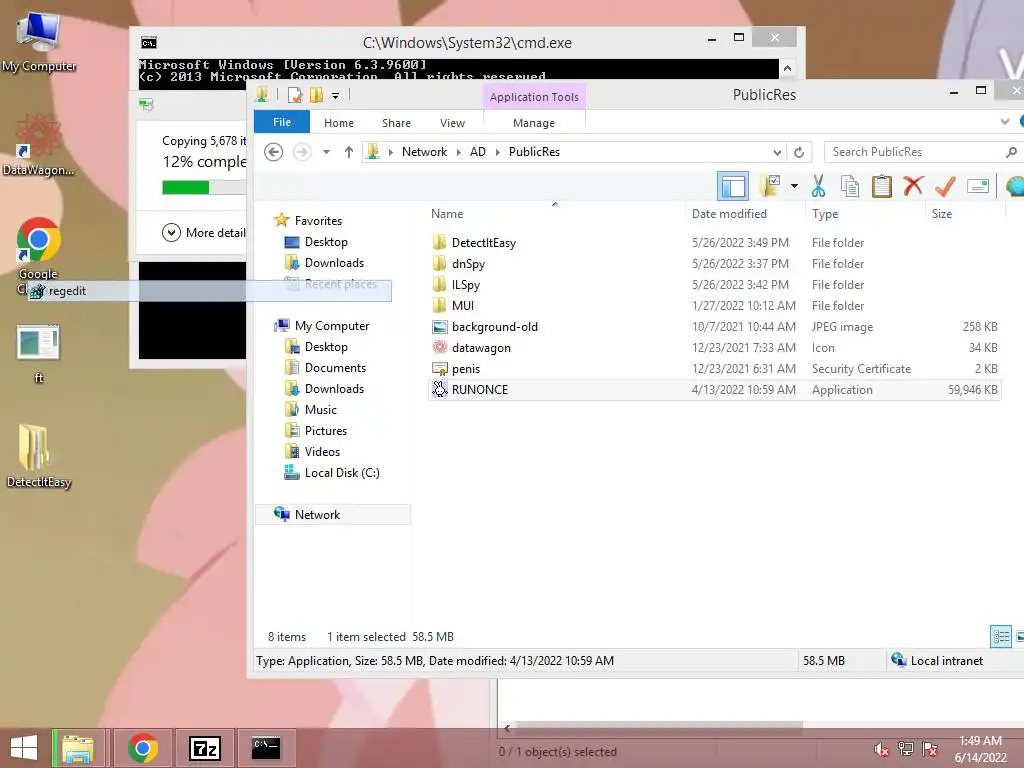
Task: Sort by the Type column header
Action: [825, 214]
